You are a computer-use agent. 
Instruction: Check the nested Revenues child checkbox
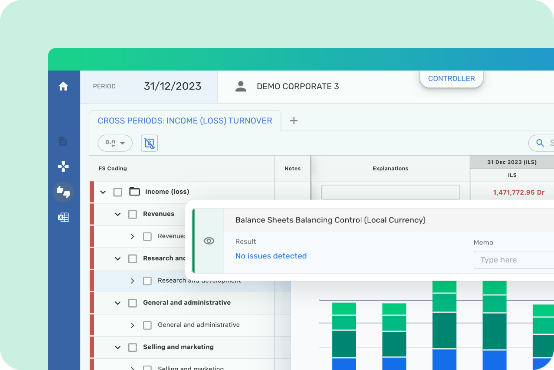(x=147, y=236)
